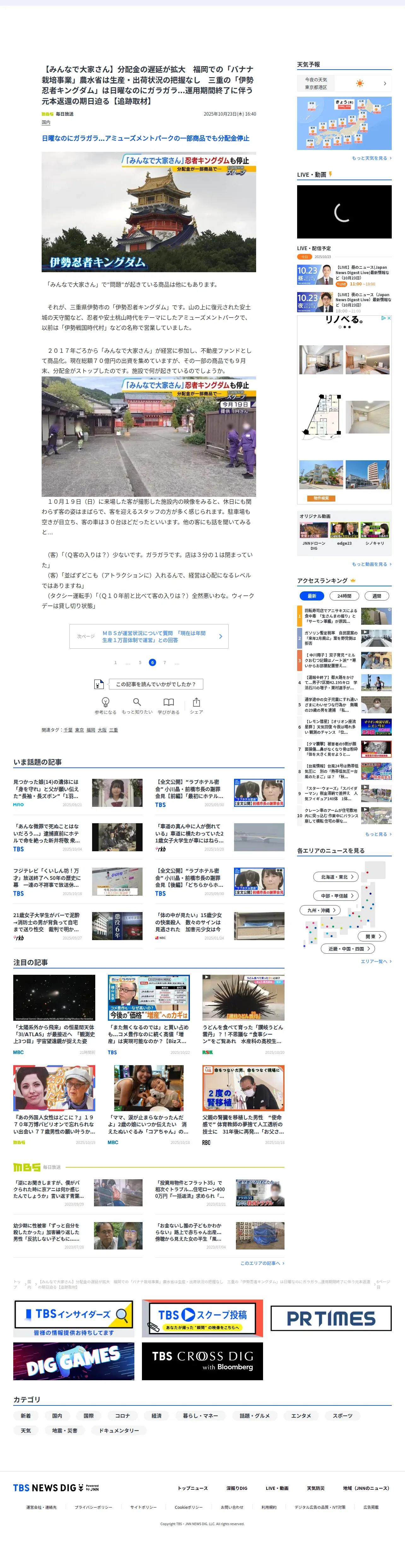
Task: Select the 週間 ranking tab
Action: (x=376, y=596)
